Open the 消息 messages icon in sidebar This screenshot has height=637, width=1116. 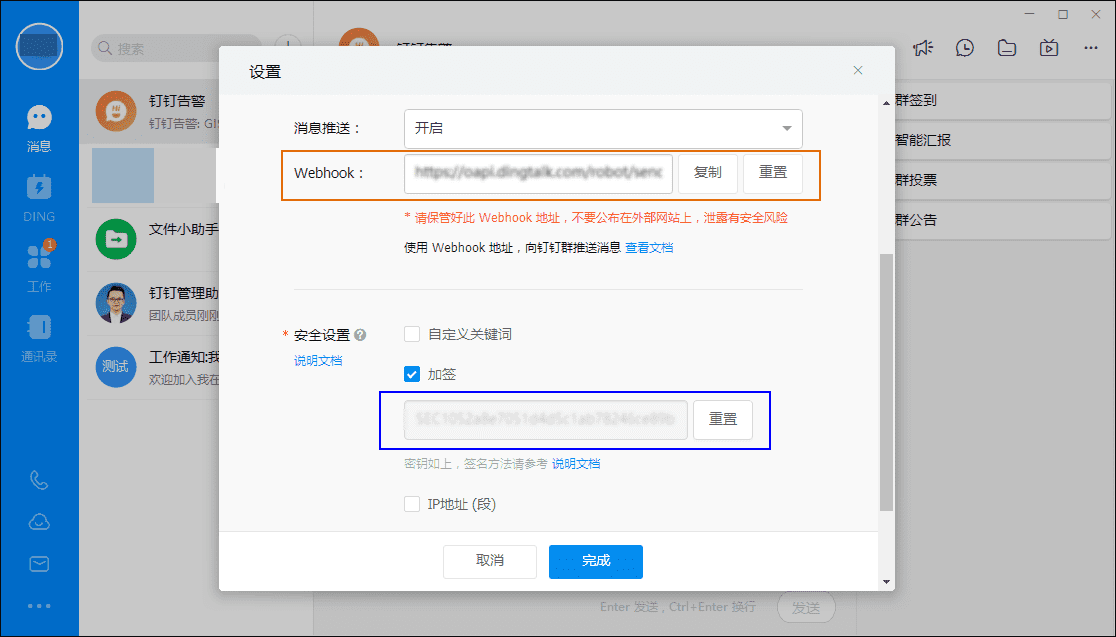click(39, 119)
